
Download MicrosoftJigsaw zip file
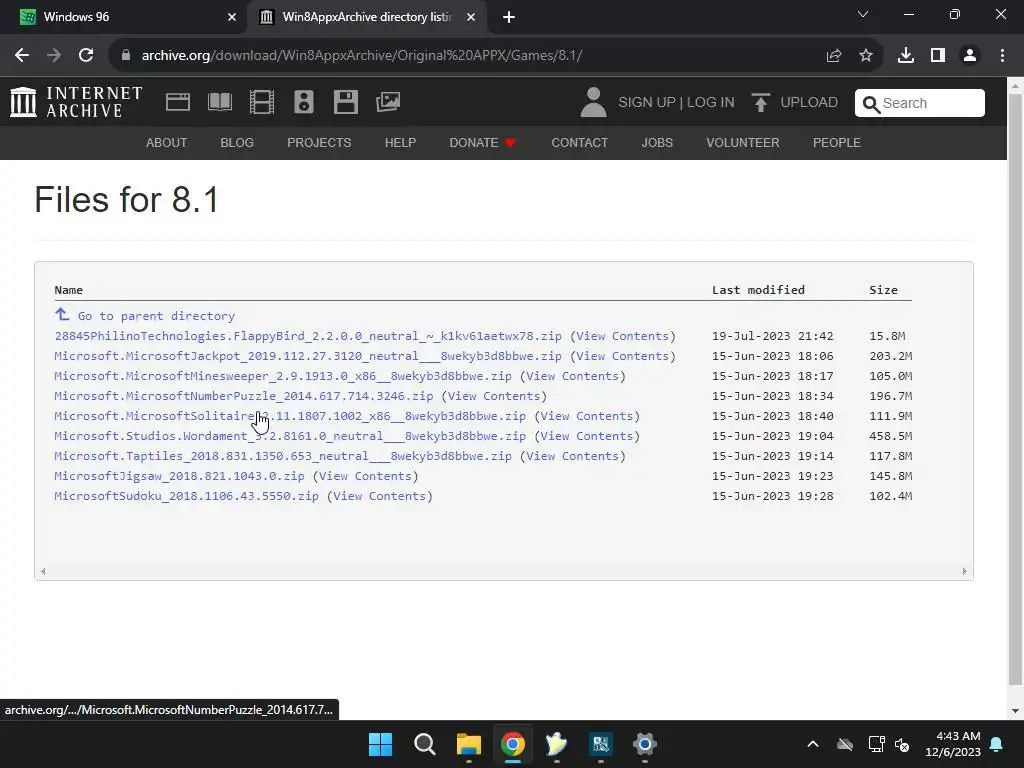pyautogui.click(x=179, y=476)
